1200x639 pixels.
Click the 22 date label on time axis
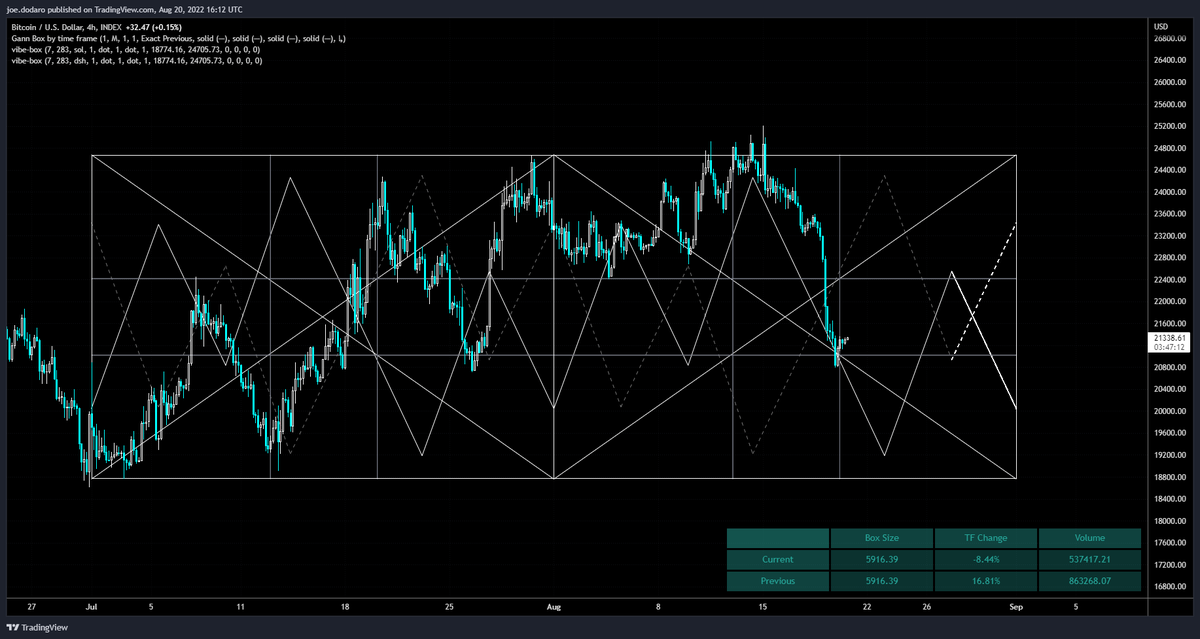867,606
